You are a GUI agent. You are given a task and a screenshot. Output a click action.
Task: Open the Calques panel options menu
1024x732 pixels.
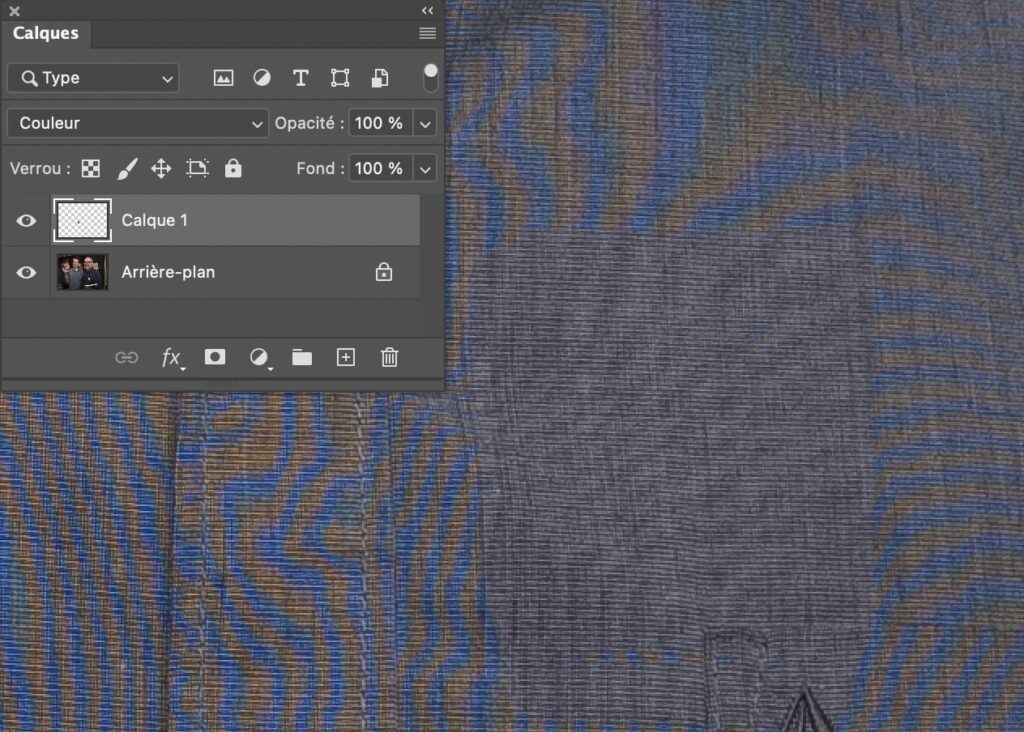(x=427, y=33)
